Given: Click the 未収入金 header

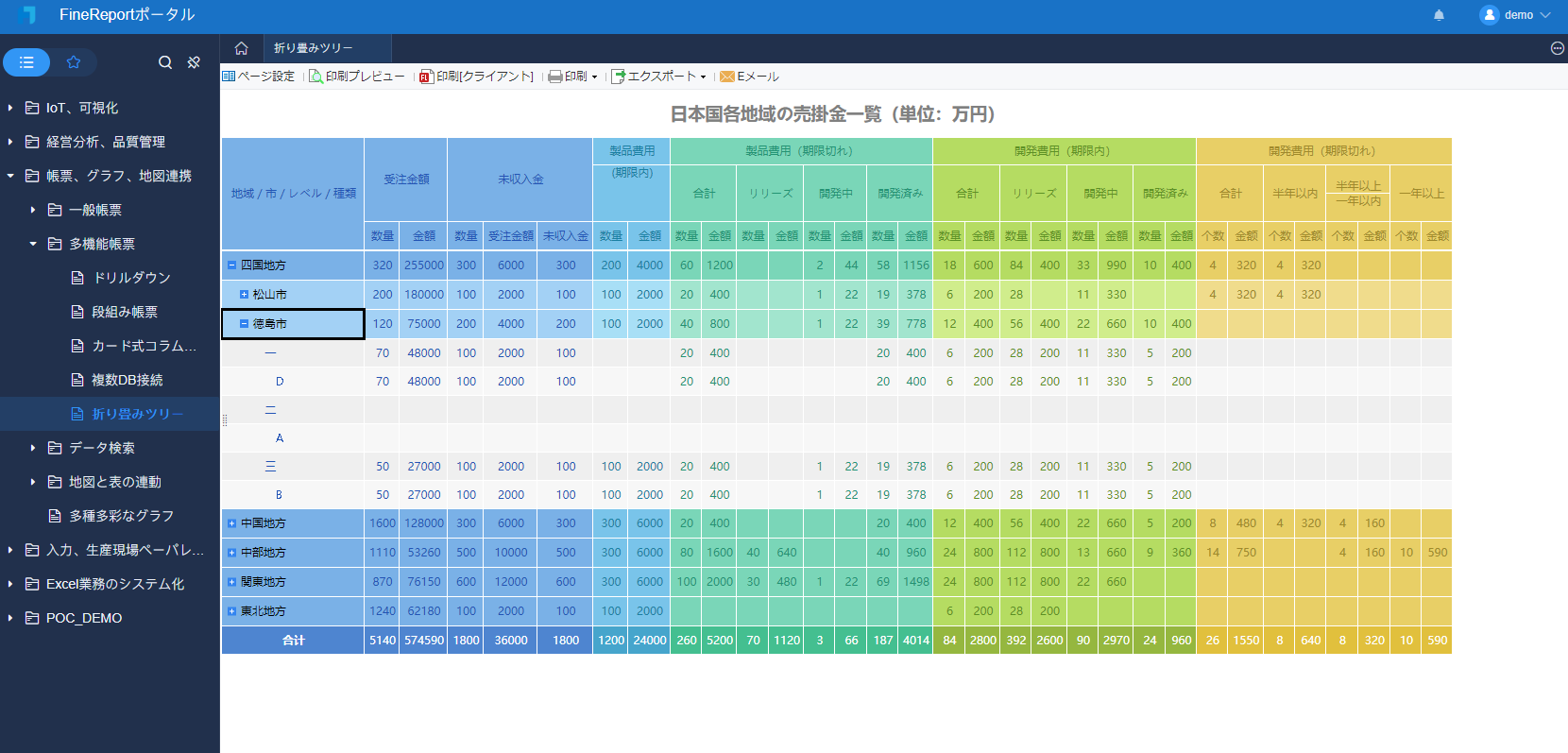Looking at the screenshot, I should [x=520, y=180].
